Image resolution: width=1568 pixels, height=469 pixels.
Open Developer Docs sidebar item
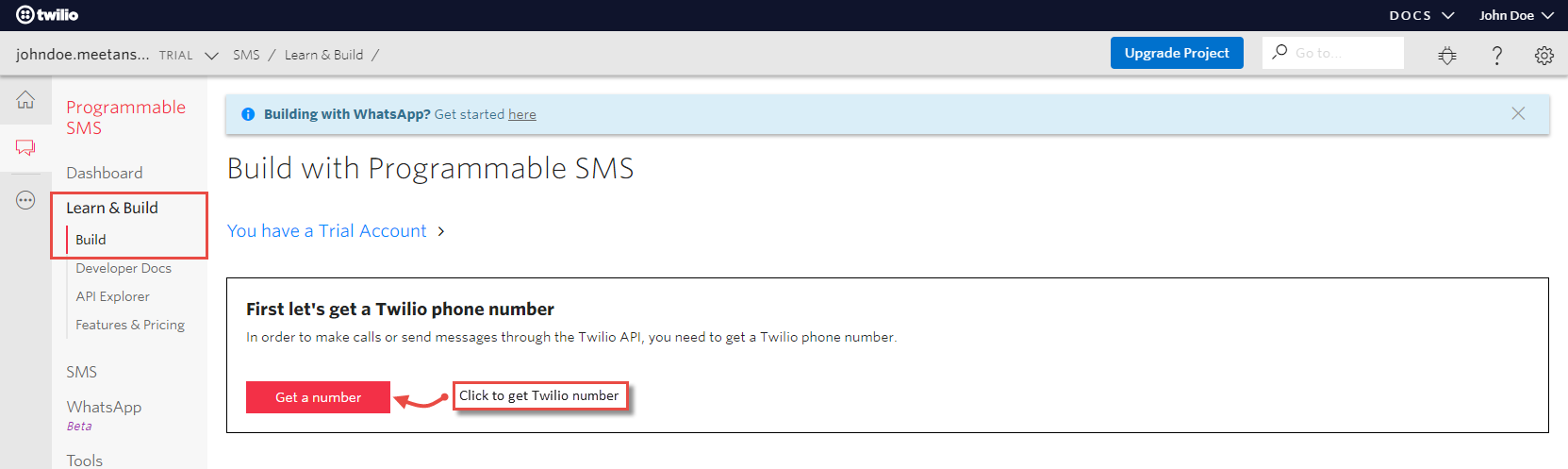(124, 268)
